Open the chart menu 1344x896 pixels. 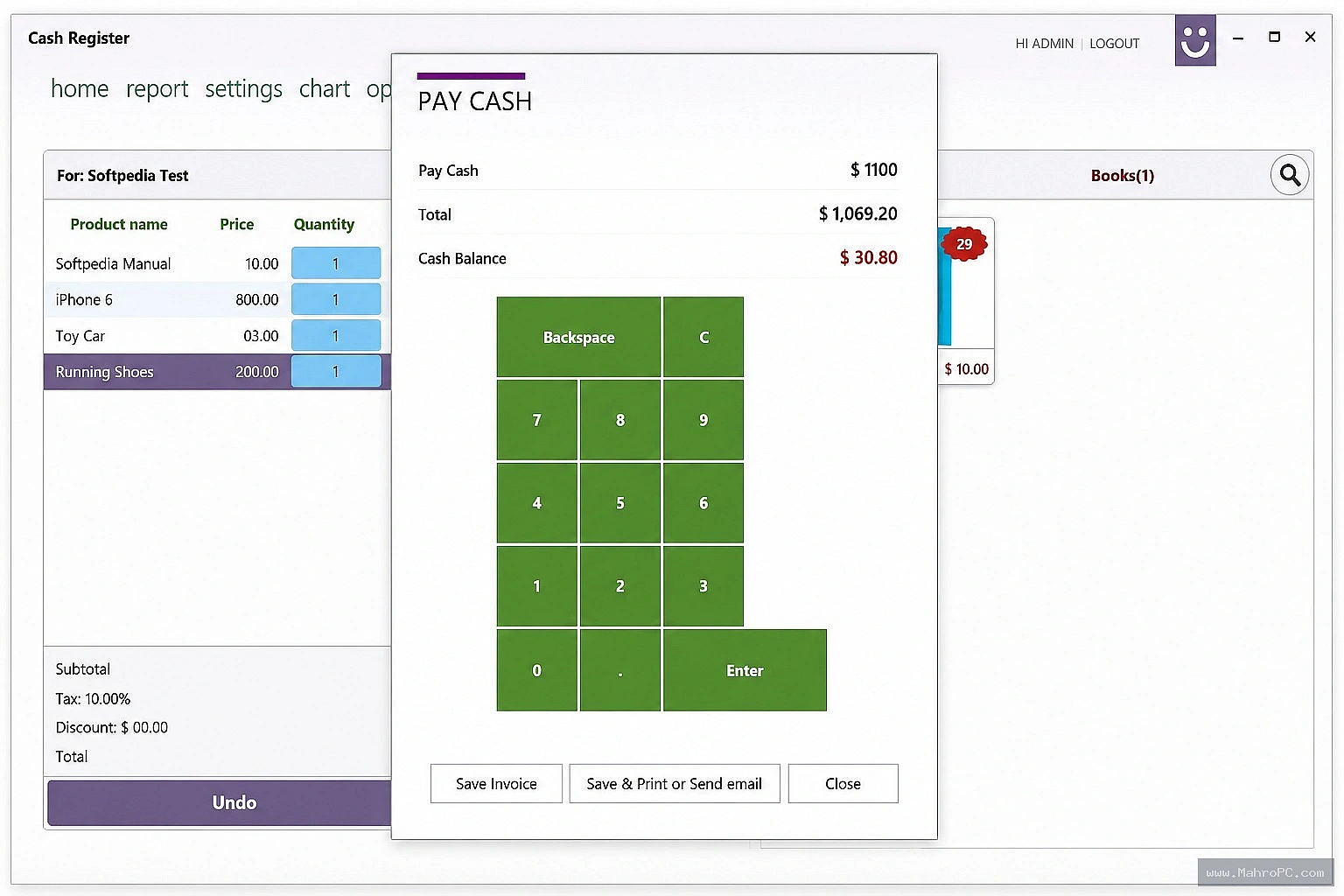(325, 89)
